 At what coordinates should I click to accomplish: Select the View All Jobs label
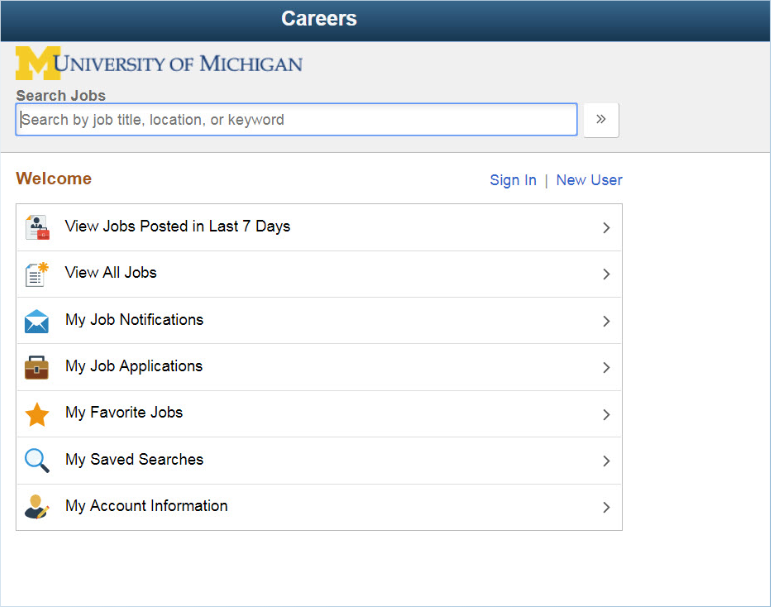(111, 272)
